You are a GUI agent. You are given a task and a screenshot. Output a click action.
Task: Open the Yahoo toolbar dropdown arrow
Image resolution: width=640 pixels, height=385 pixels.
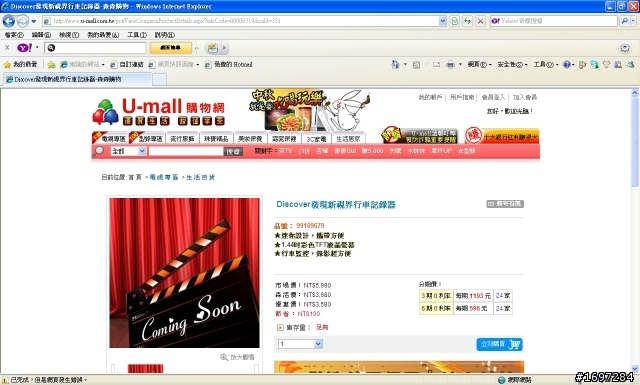[x=37, y=47]
